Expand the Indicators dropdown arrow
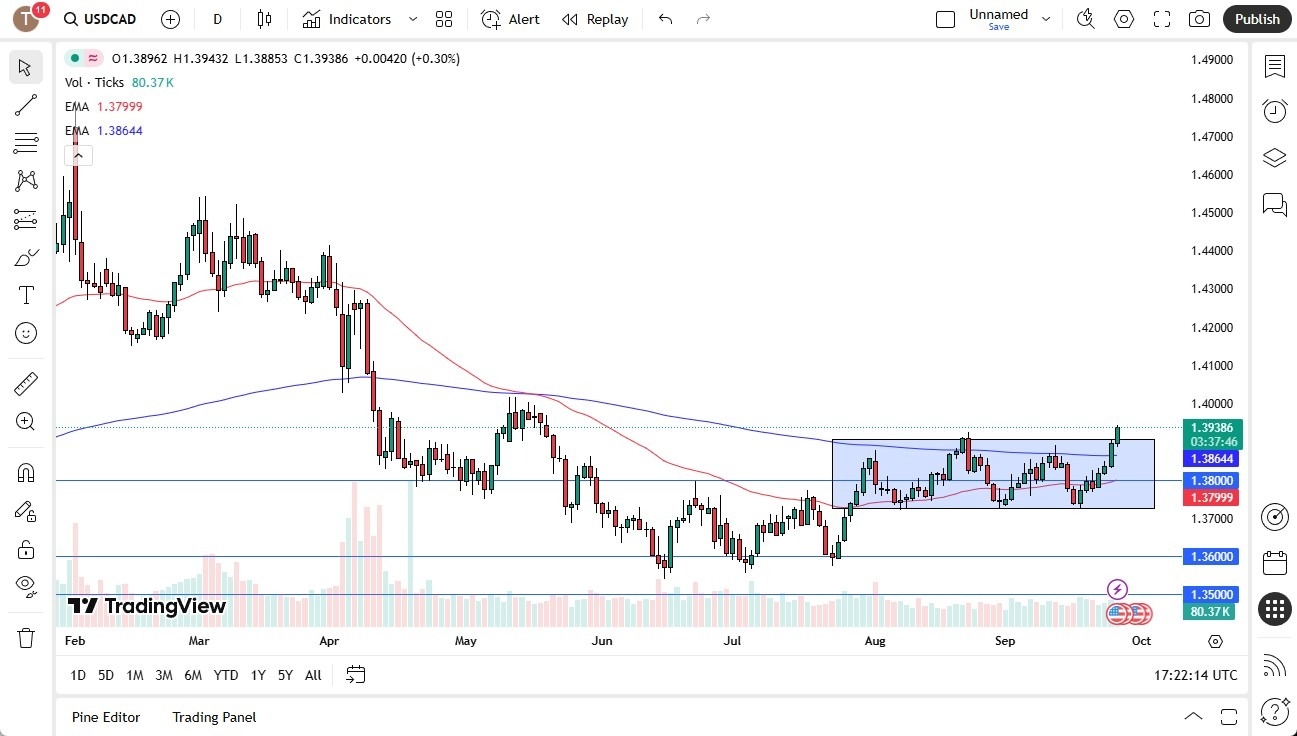The image size is (1297, 736). pyautogui.click(x=411, y=19)
